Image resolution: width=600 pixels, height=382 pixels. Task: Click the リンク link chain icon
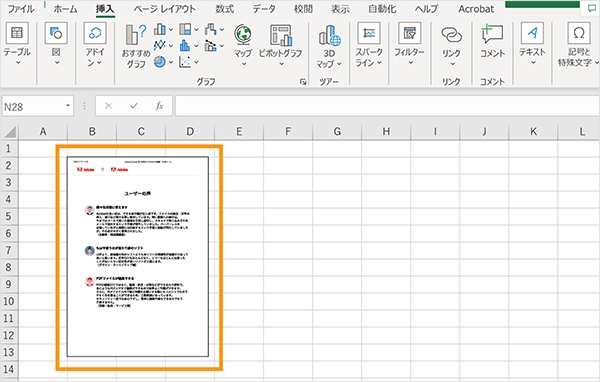(452, 34)
